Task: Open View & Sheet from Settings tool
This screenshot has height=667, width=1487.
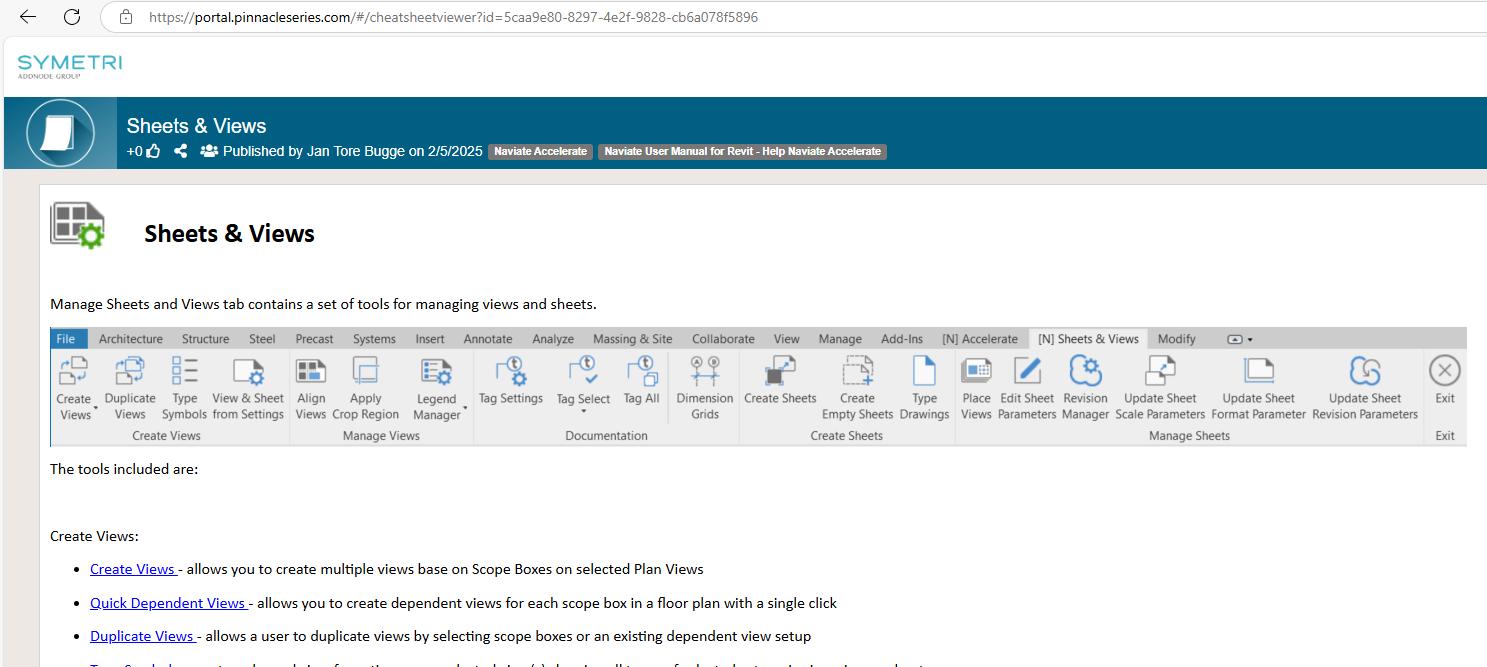Action: click(248, 372)
